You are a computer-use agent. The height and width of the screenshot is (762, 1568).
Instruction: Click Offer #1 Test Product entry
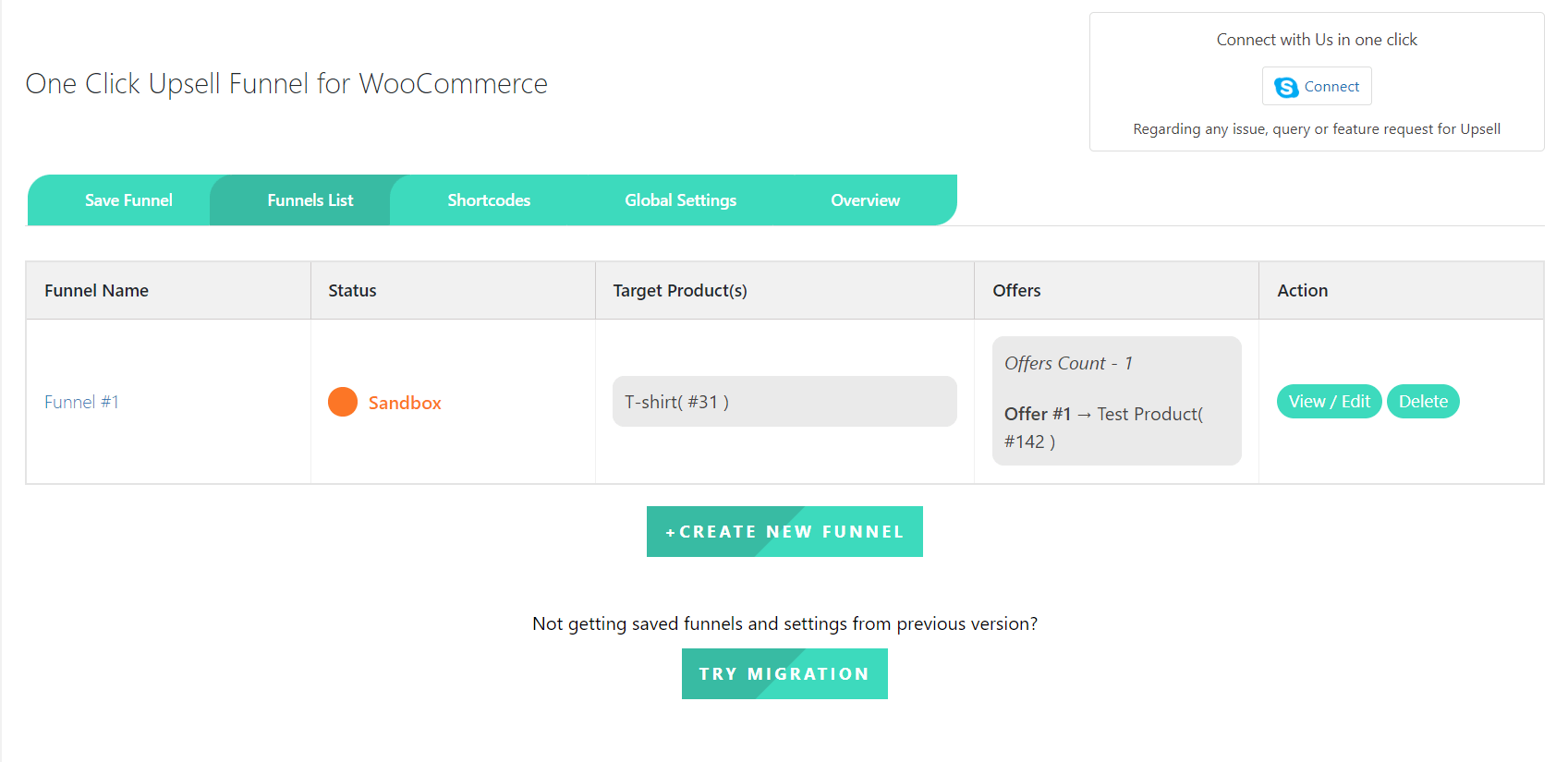(1103, 428)
